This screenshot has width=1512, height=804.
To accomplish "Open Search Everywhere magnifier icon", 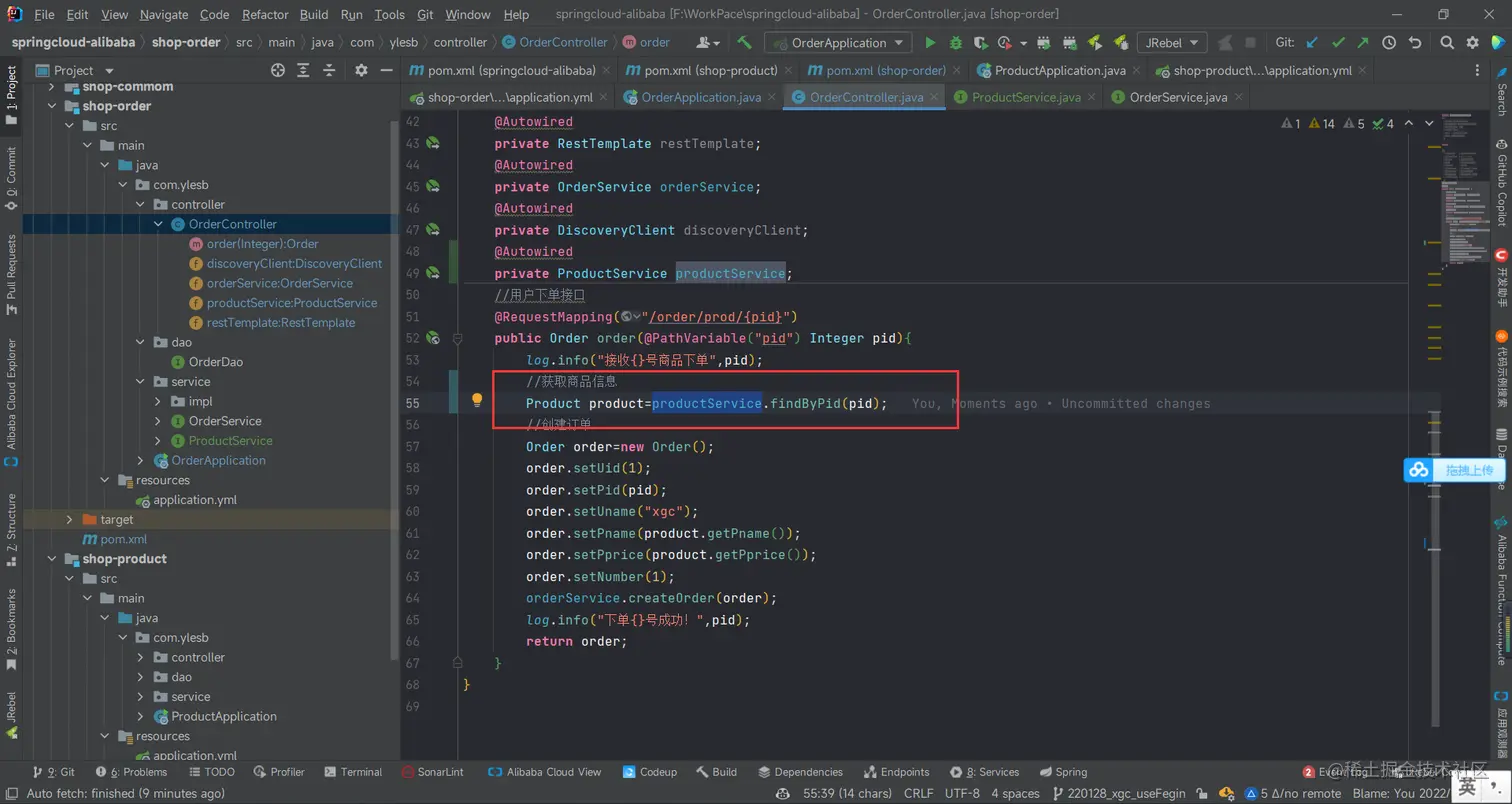I will [x=1447, y=43].
